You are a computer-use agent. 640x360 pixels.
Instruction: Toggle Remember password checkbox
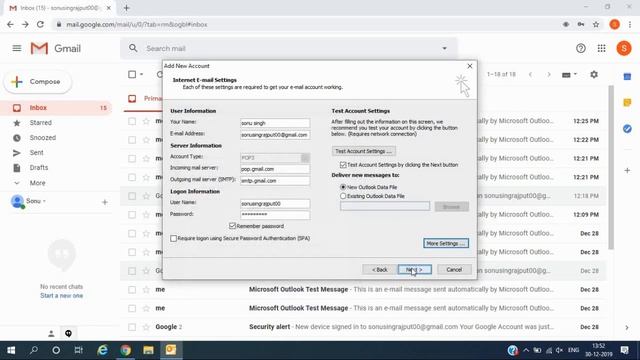click(x=232, y=226)
